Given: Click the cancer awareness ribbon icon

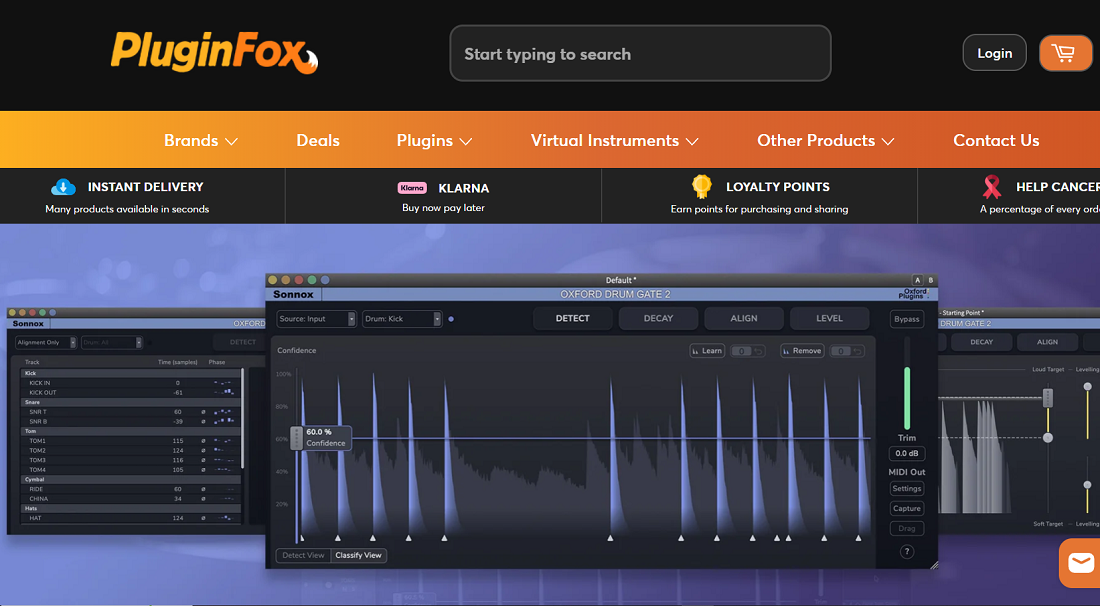Looking at the screenshot, I should (x=992, y=187).
